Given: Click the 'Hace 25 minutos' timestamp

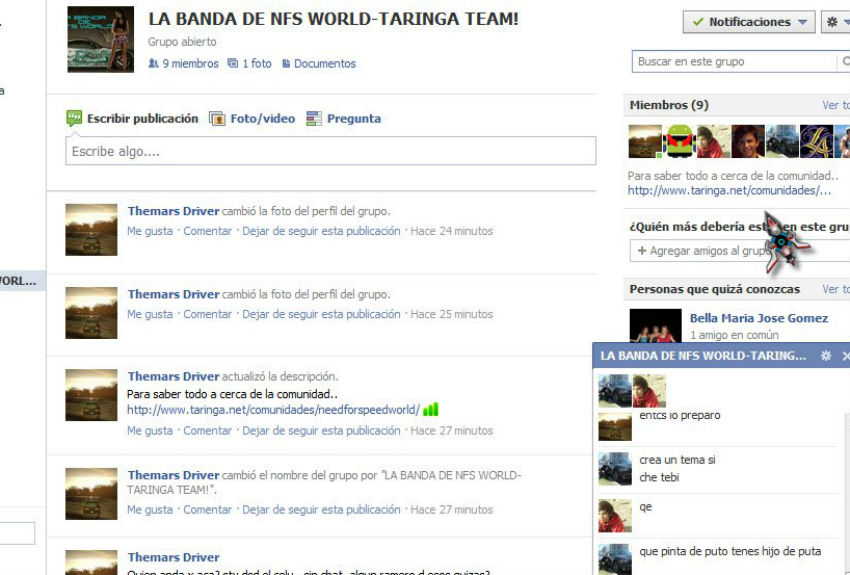Looking at the screenshot, I should tap(452, 314).
